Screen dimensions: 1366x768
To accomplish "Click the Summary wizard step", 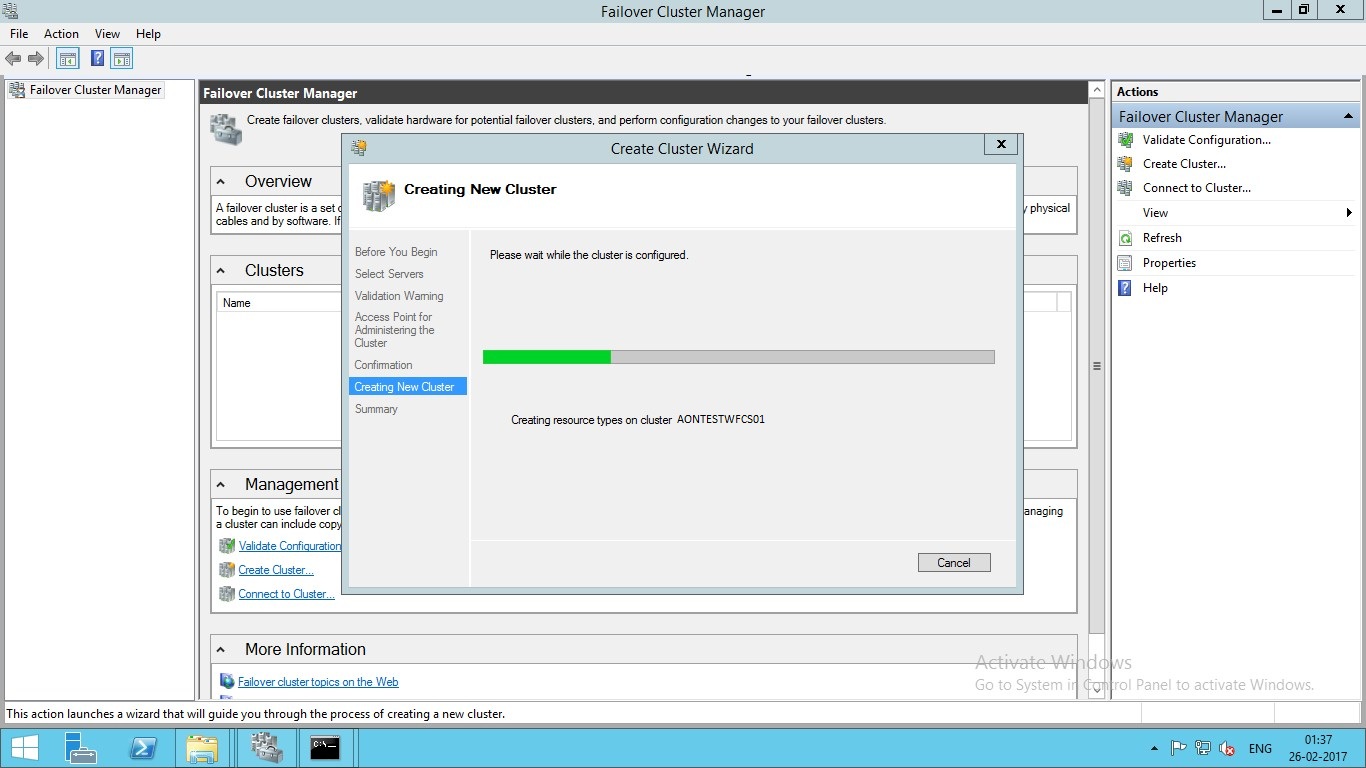I will [376, 409].
